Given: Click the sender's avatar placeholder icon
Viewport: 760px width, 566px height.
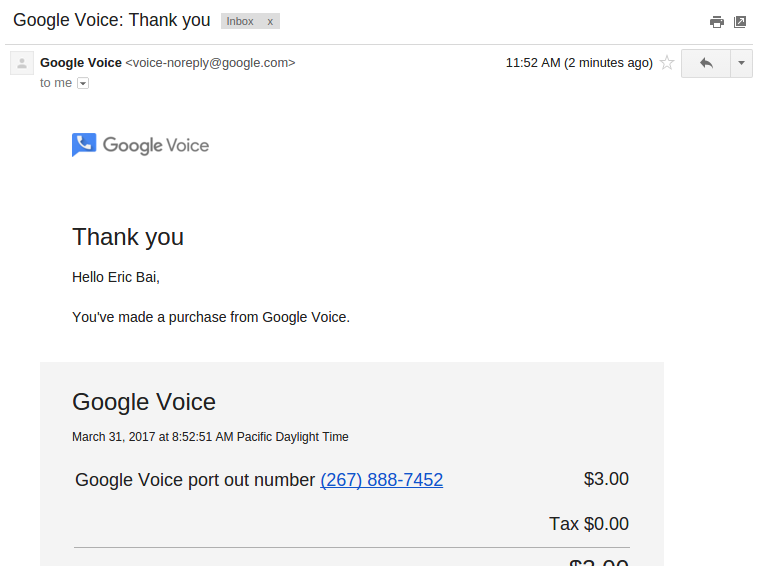Looking at the screenshot, I should [22, 63].
